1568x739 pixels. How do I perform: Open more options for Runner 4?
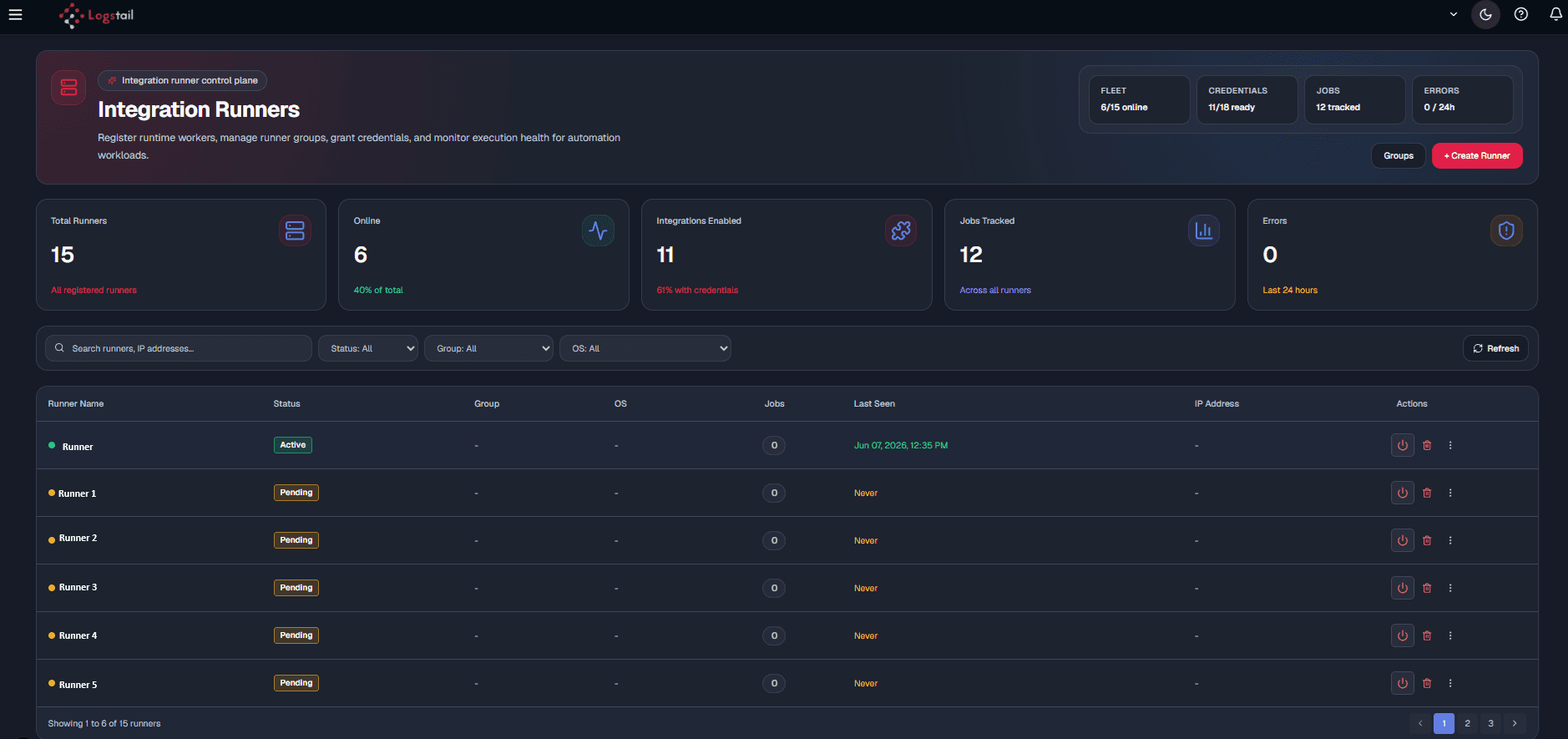[x=1450, y=635]
